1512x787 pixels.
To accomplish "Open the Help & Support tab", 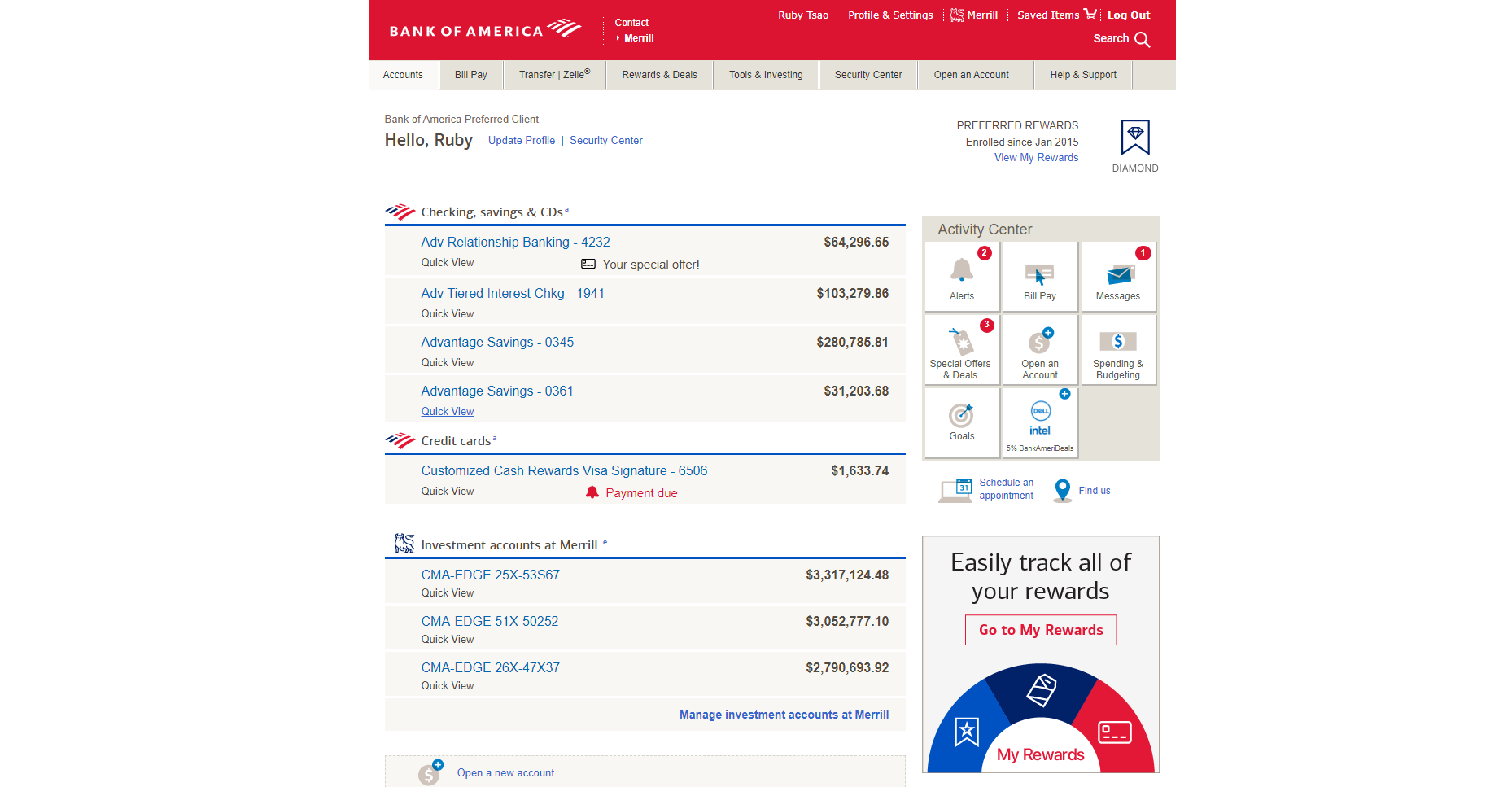I will [x=1083, y=75].
